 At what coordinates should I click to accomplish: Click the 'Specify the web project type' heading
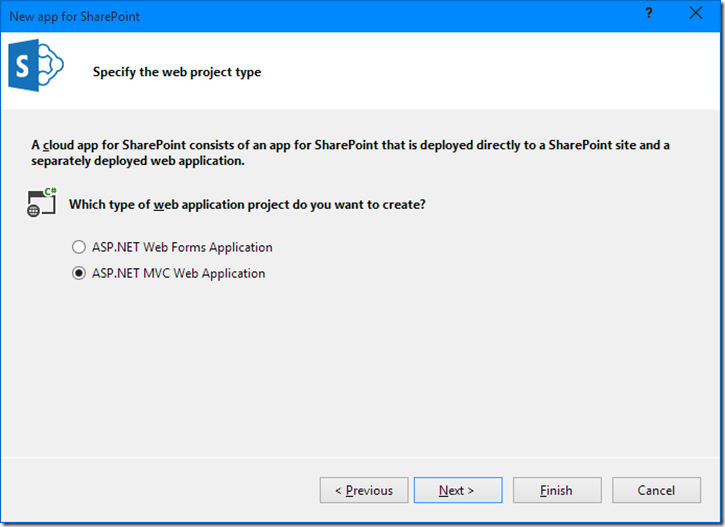tap(177, 72)
